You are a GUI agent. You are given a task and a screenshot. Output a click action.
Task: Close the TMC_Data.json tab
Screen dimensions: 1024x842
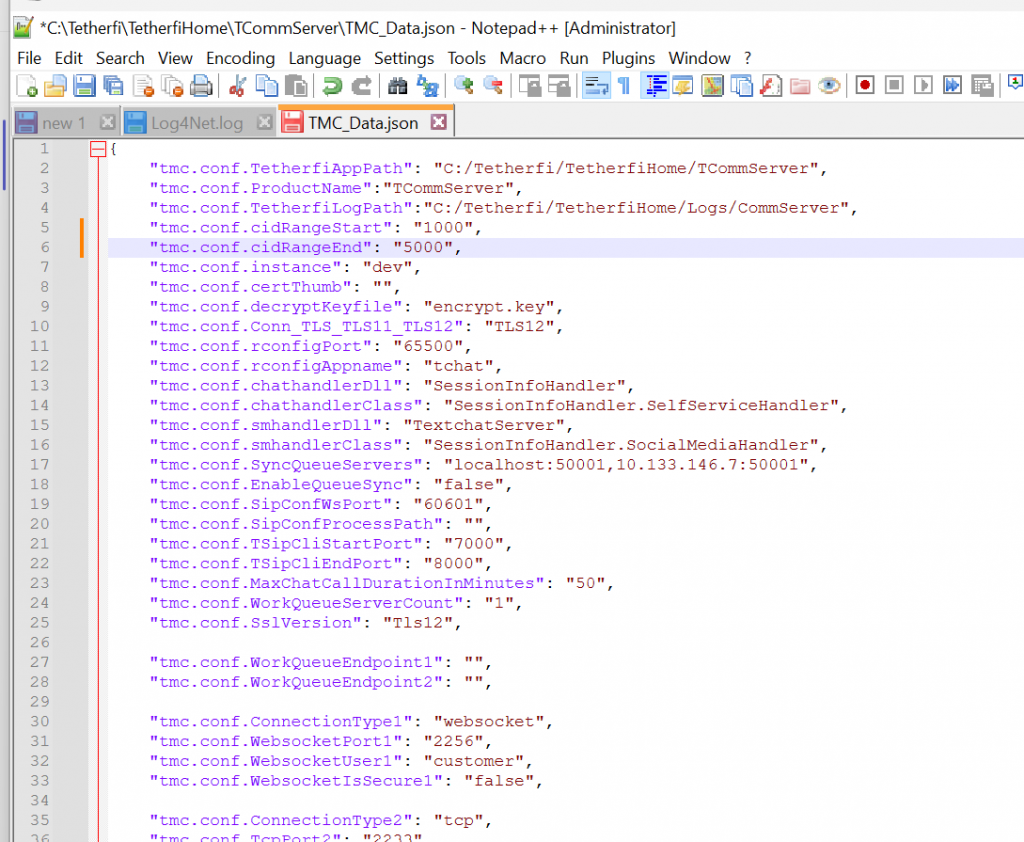(x=435, y=121)
